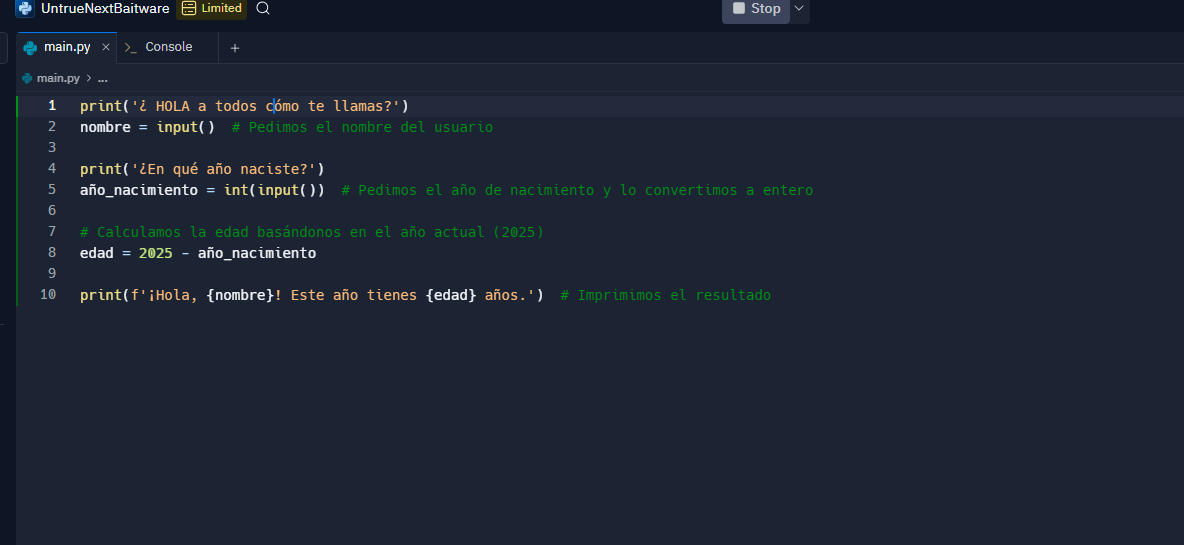Click line number 2 in gutter
Screen dimensions: 1184x545
pos(52,127)
